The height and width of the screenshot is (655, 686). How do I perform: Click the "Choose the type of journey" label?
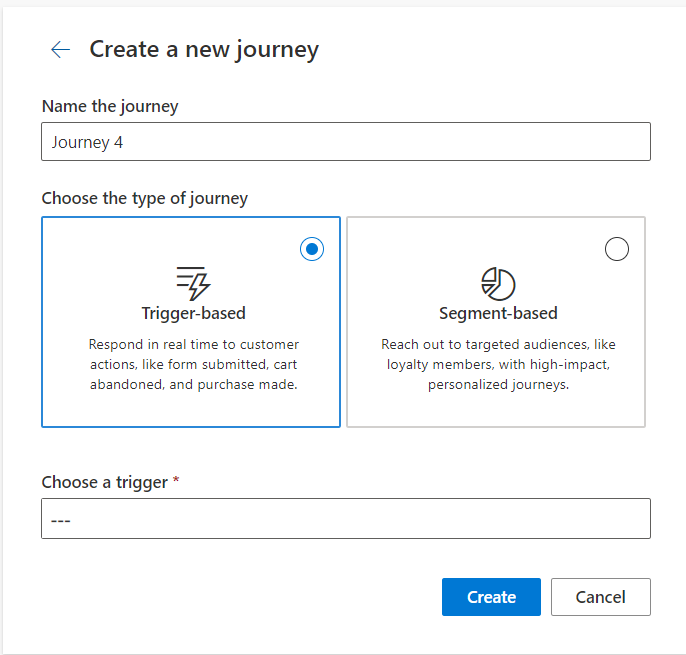(144, 198)
